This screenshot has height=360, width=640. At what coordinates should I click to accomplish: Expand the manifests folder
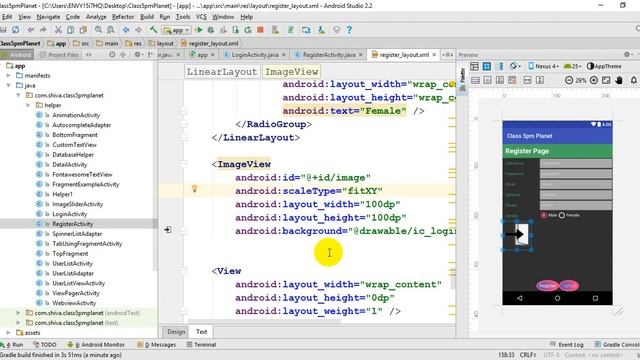[9, 76]
